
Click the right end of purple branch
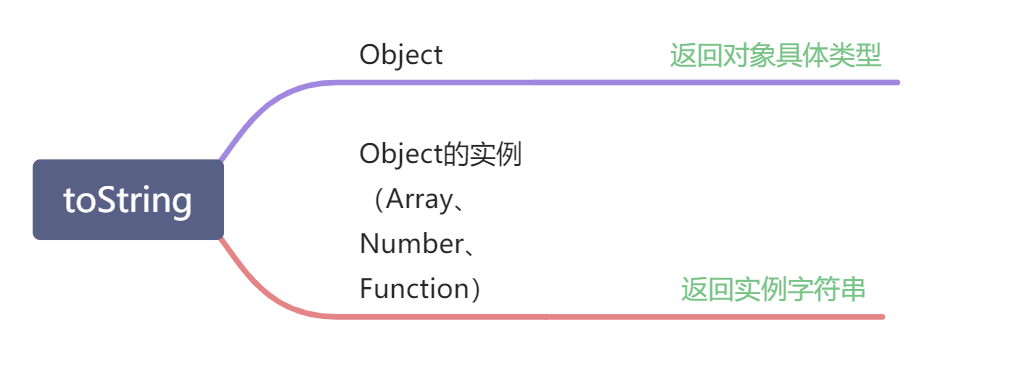point(897,82)
